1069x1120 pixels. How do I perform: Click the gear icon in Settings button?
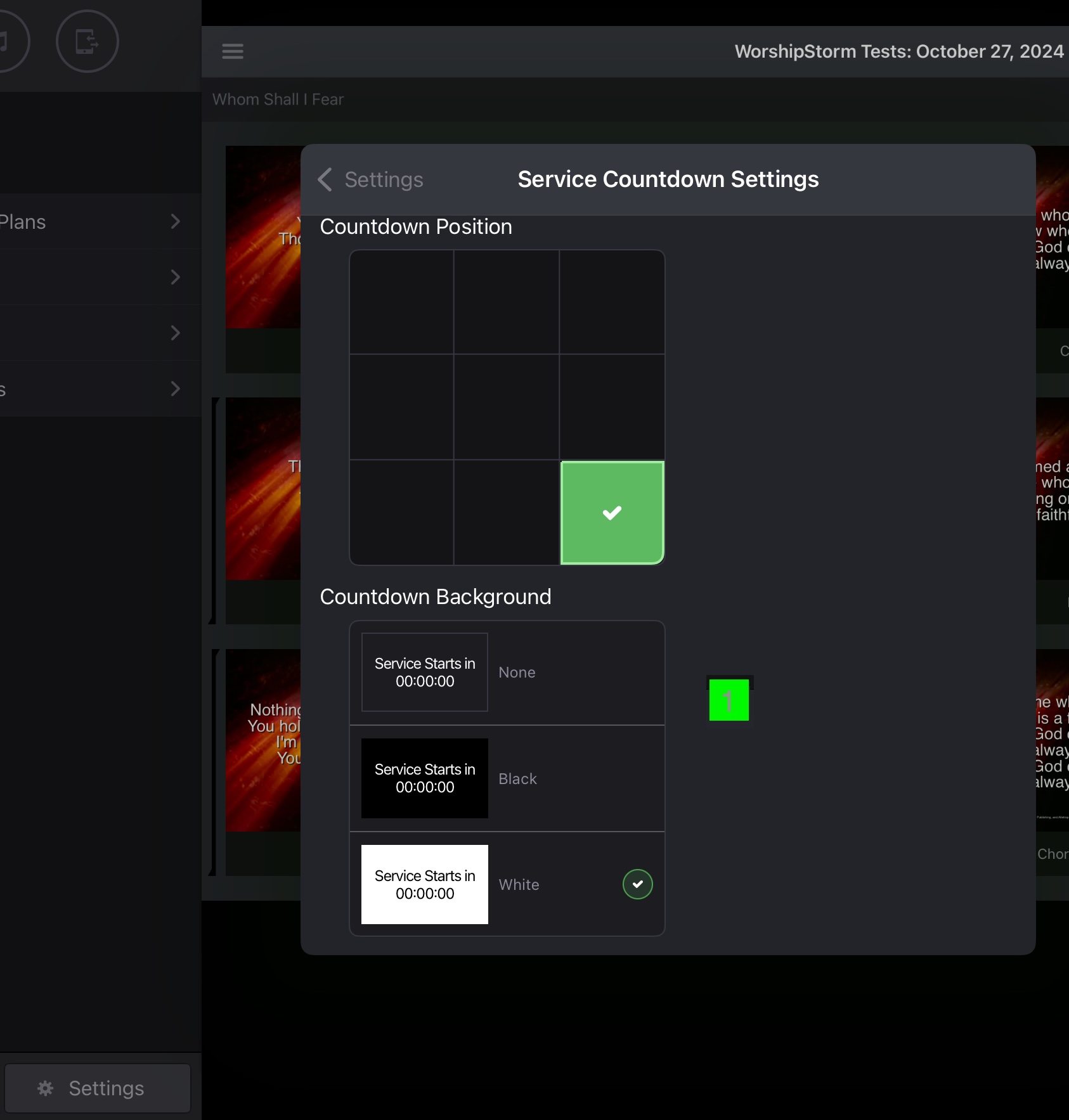coord(46,1088)
